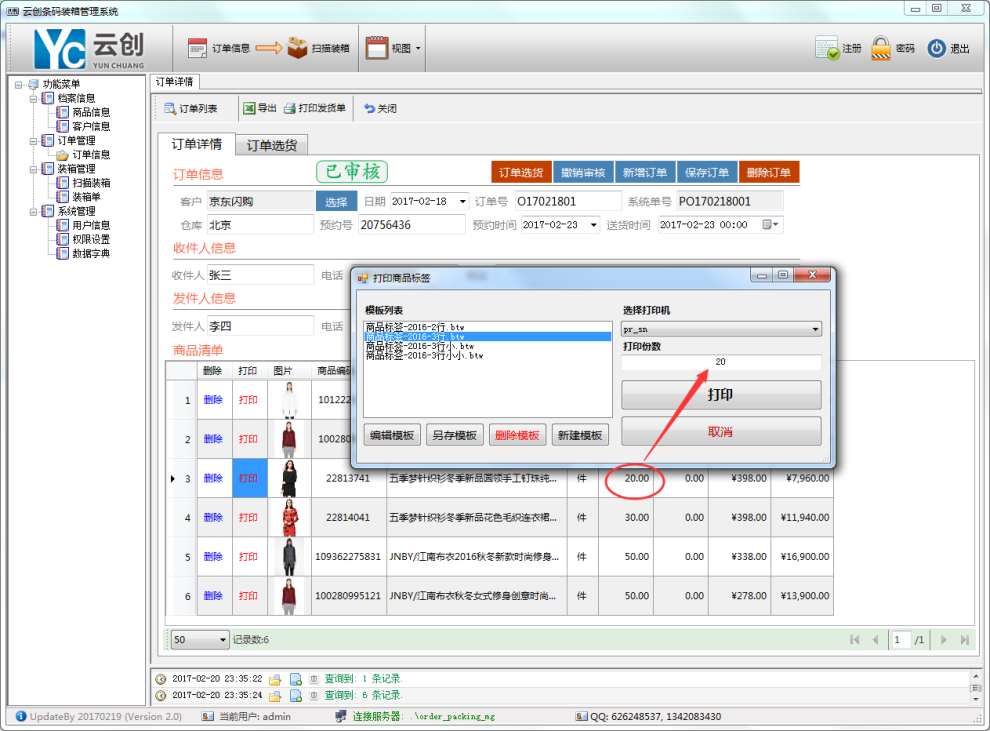Screen dimensions: 990x731
Task: Click the 取消 button in print dialog
Action: click(x=720, y=432)
